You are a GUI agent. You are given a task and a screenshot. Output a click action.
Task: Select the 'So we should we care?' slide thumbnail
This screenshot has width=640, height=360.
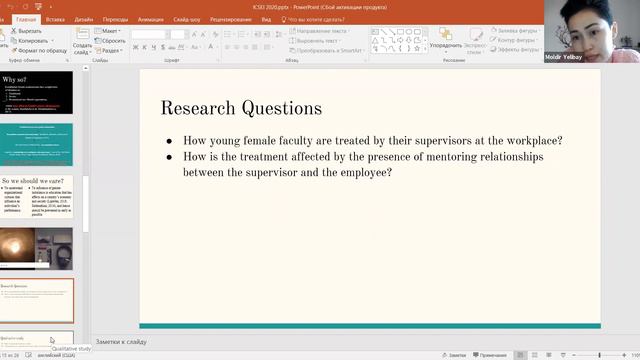click(x=36, y=196)
